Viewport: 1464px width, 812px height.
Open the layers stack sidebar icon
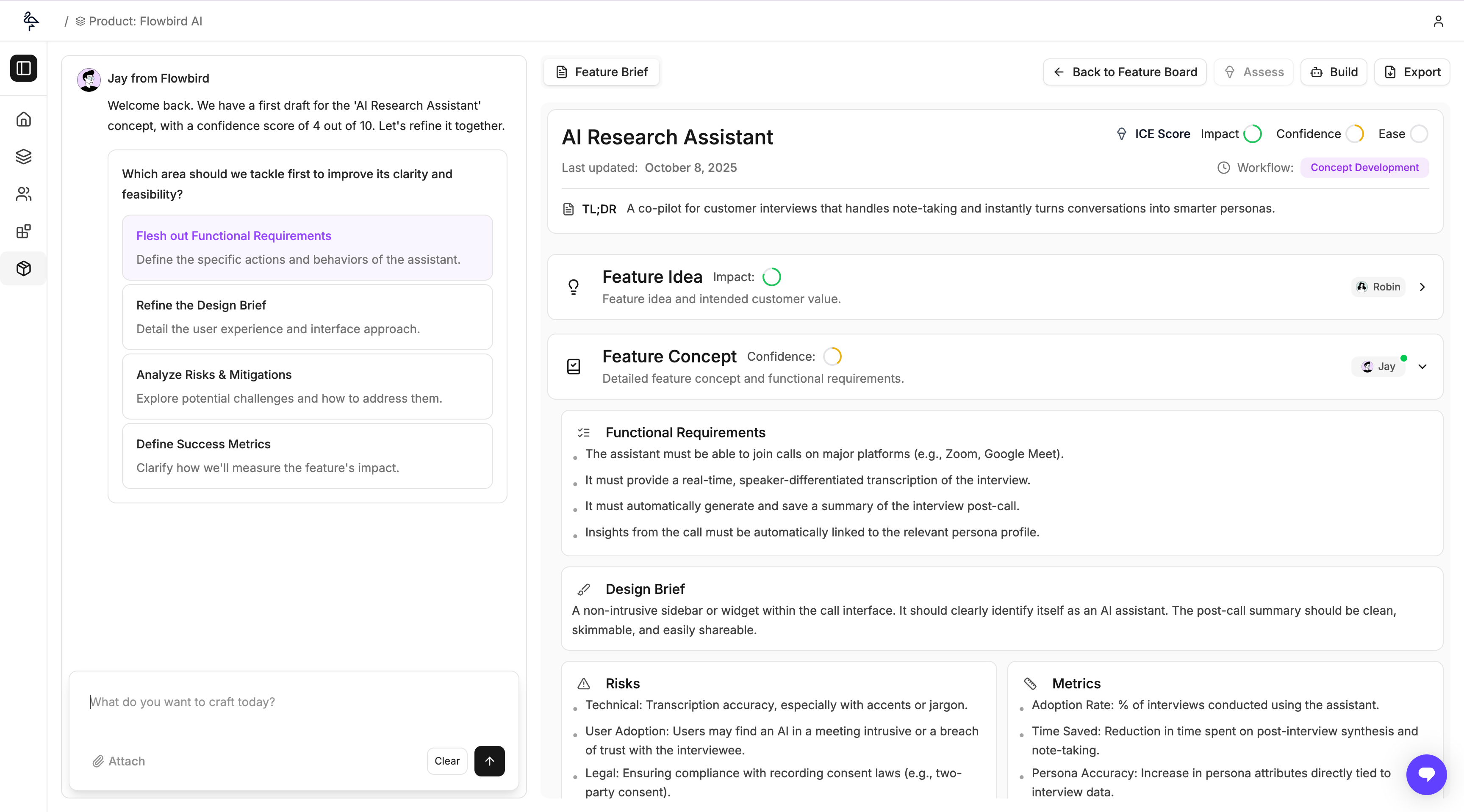pos(23,157)
